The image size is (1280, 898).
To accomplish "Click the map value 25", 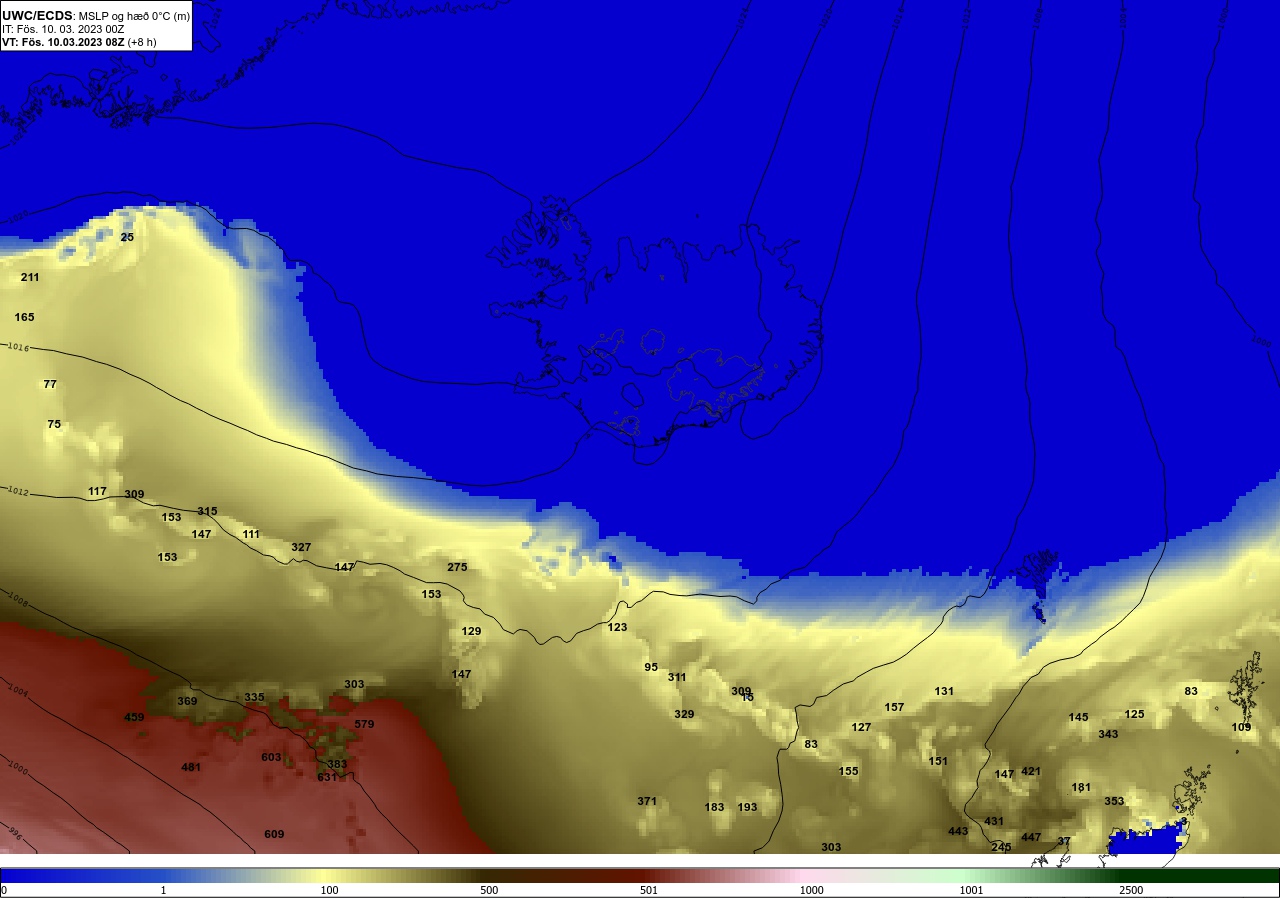I will pyautogui.click(x=127, y=237).
